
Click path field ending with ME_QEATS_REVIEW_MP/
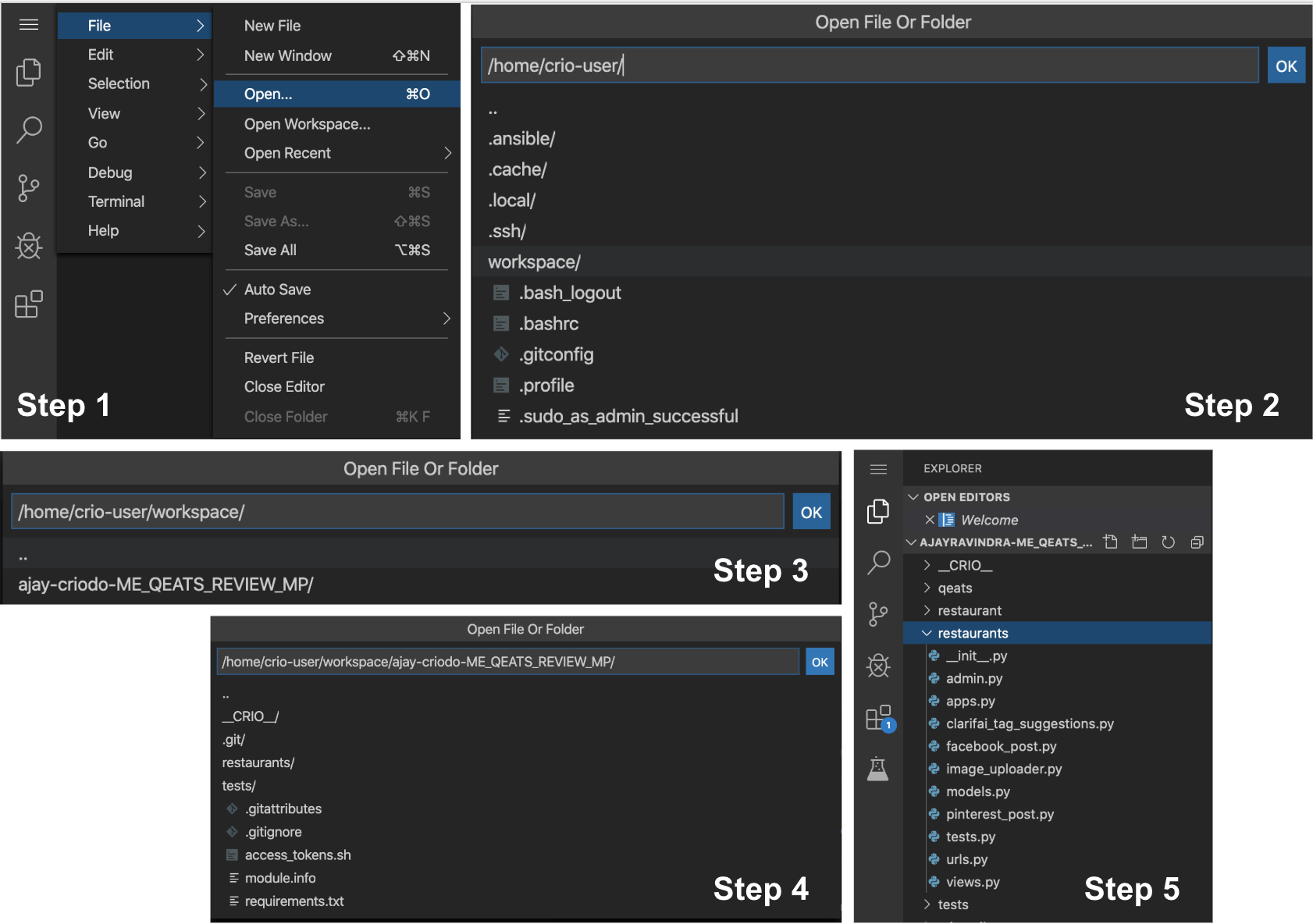coord(508,662)
